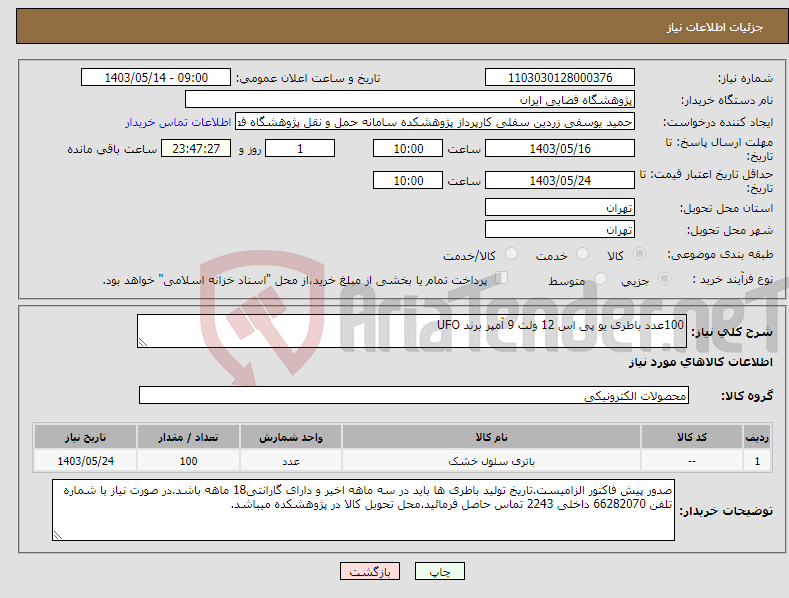Click the row number cell 1
The width and height of the screenshot is (789, 598).
pyautogui.click(x=757, y=461)
